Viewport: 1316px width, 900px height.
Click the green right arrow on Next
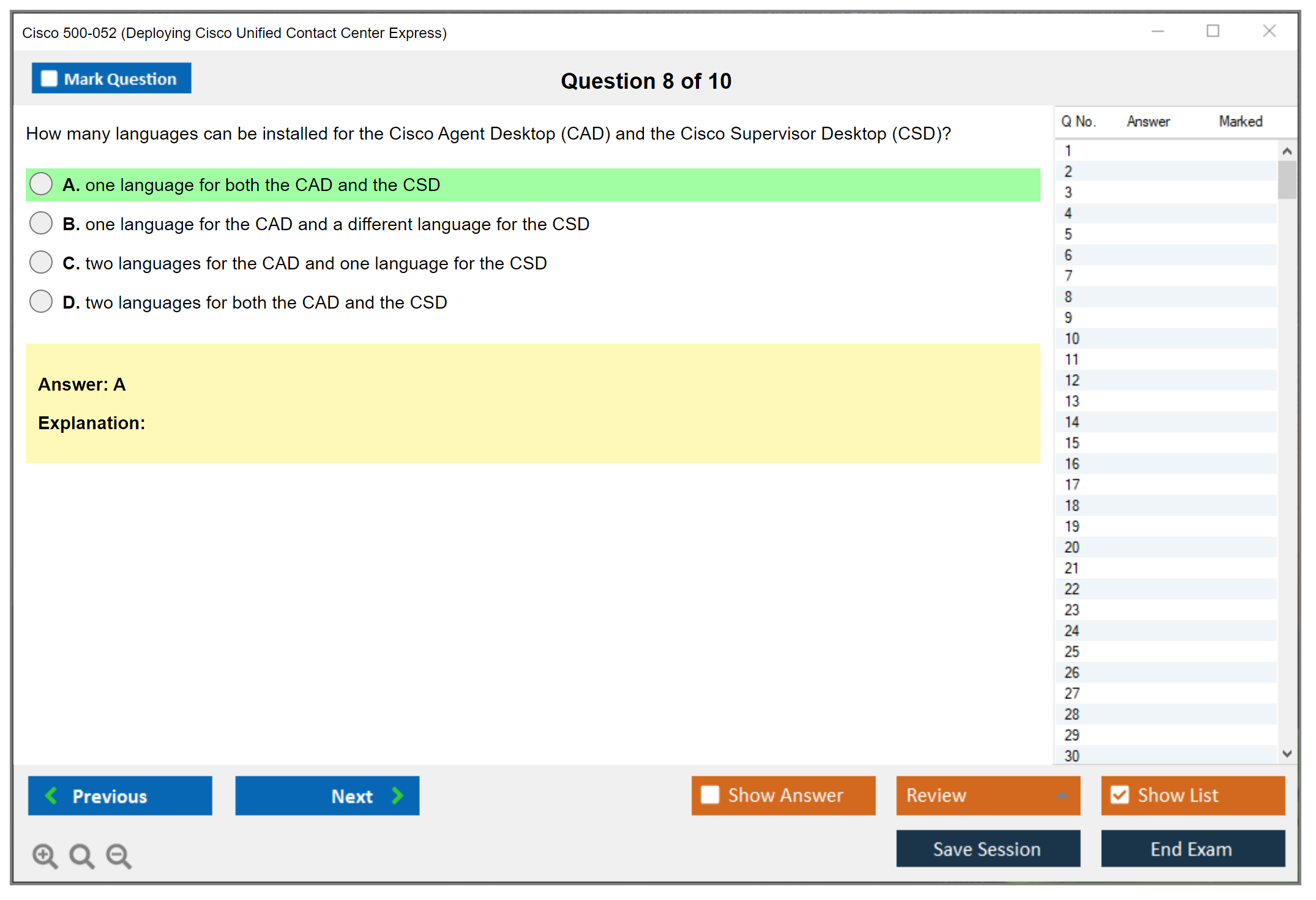tap(397, 795)
